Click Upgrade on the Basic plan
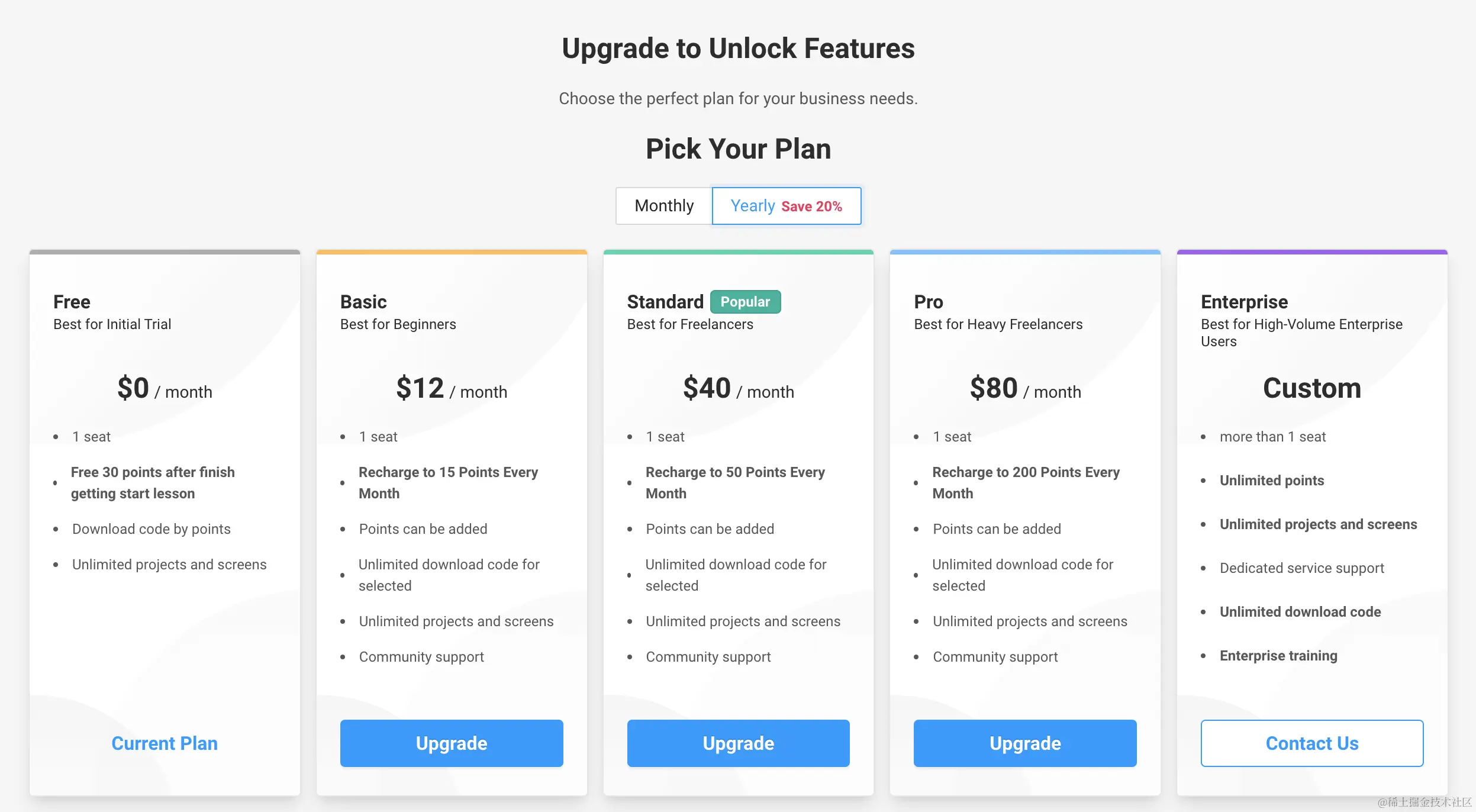Viewport: 1476px width, 812px height. [x=452, y=743]
